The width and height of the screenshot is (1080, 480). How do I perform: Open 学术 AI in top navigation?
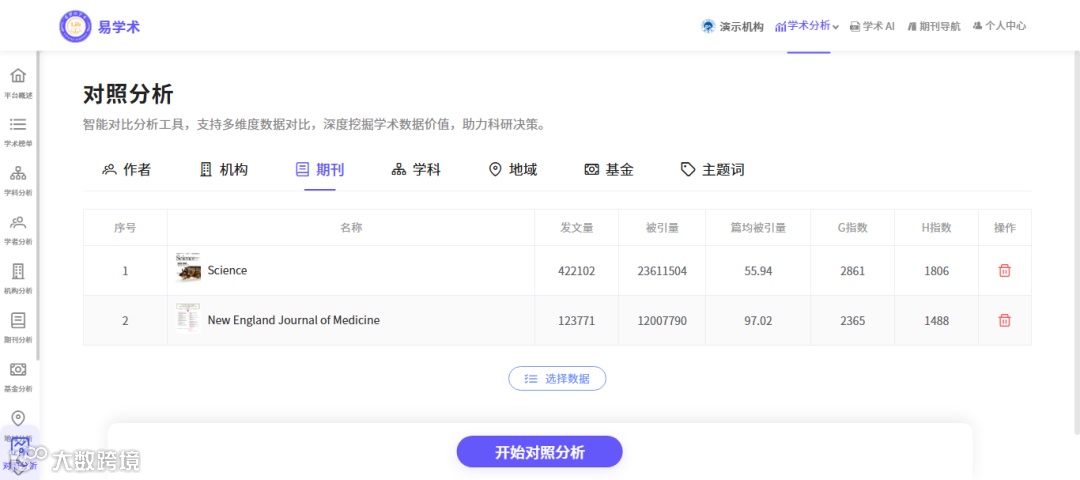pyautogui.click(x=872, y=26)
